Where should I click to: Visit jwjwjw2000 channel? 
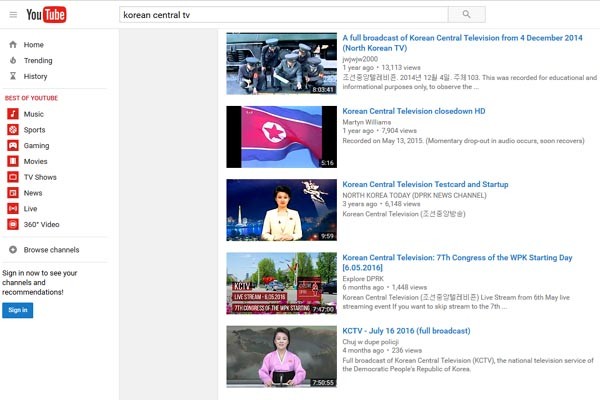click(360, 59)
